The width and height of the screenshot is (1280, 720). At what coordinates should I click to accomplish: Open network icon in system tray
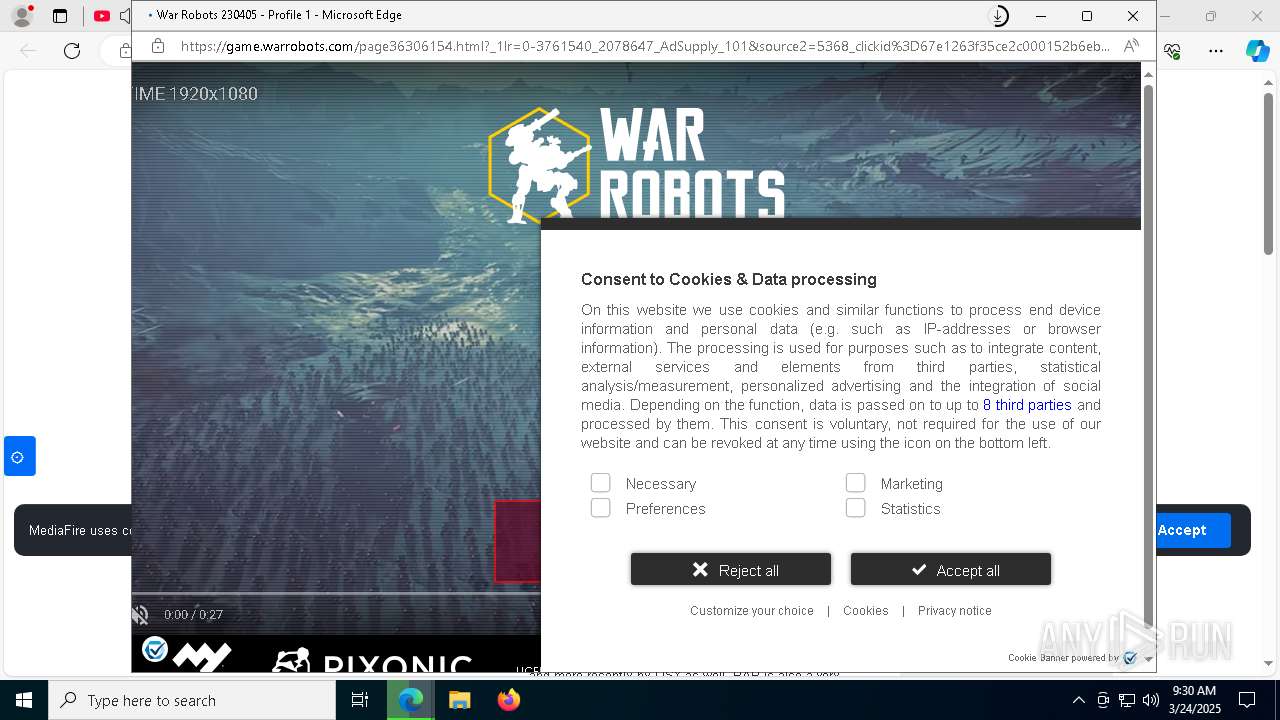tap(1127, 700)
